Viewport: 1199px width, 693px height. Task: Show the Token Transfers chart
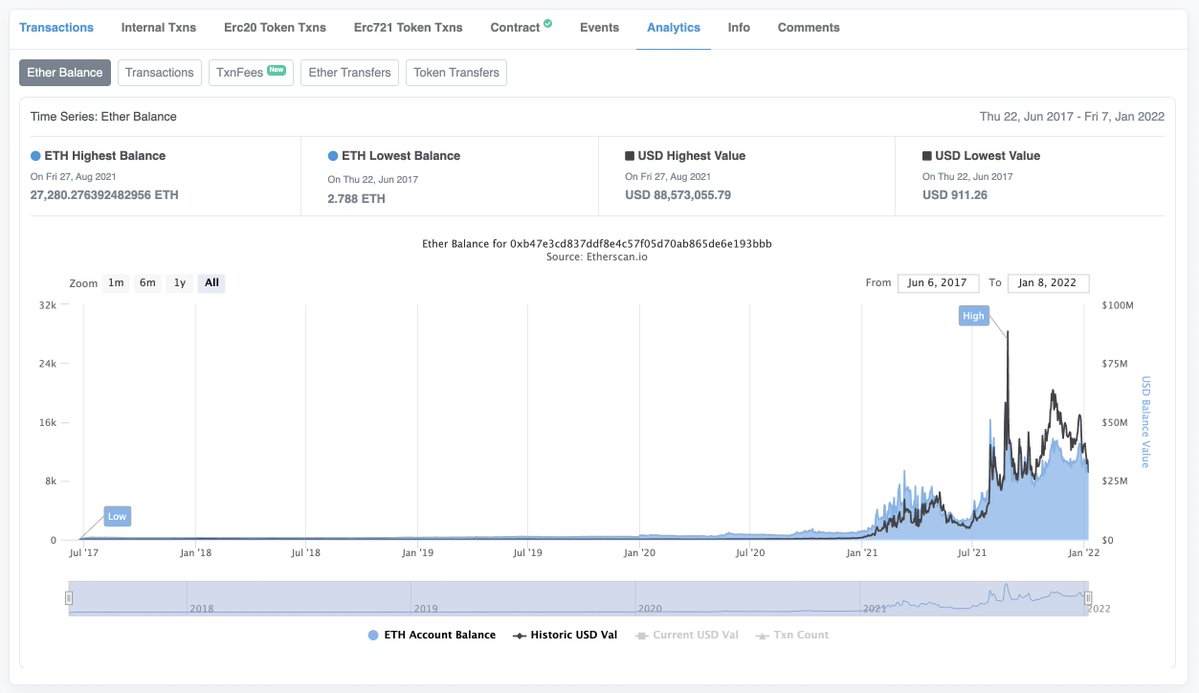pos(456,72)
